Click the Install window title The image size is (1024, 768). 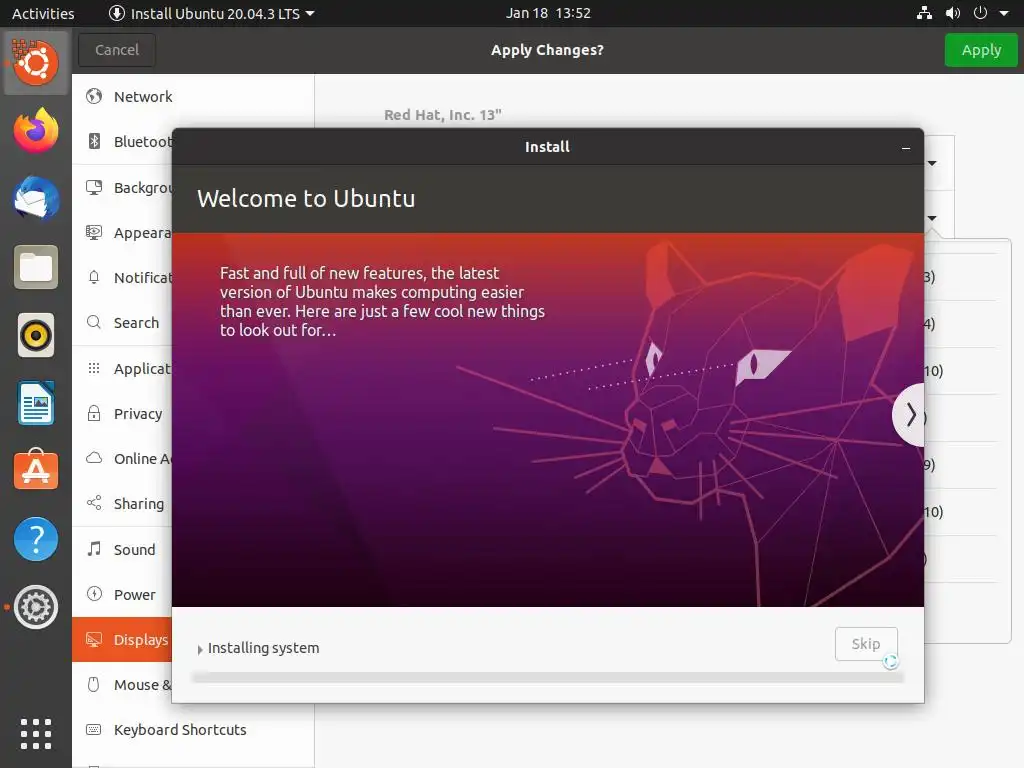[x=547, y=147]
